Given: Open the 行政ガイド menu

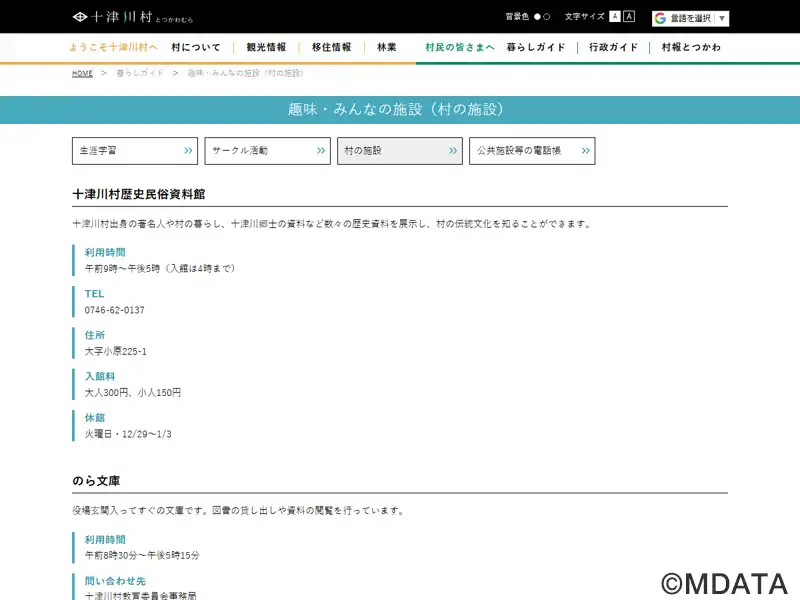Looking at the screenshot, I should click(614, 47).
